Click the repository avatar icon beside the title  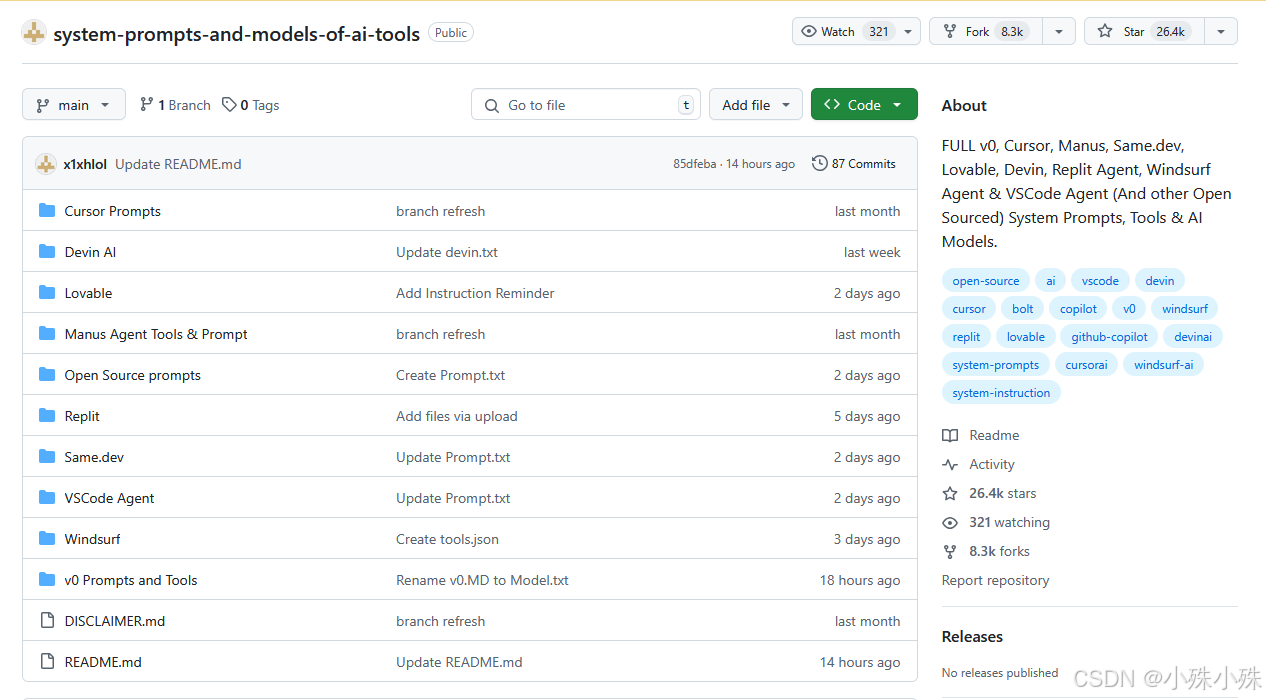click(x=34, y=33)
